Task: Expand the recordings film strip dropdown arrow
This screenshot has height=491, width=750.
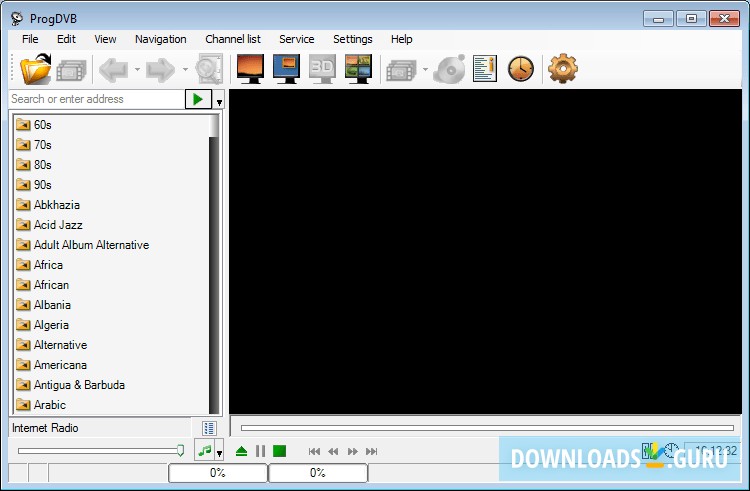Action: [425, 70]
